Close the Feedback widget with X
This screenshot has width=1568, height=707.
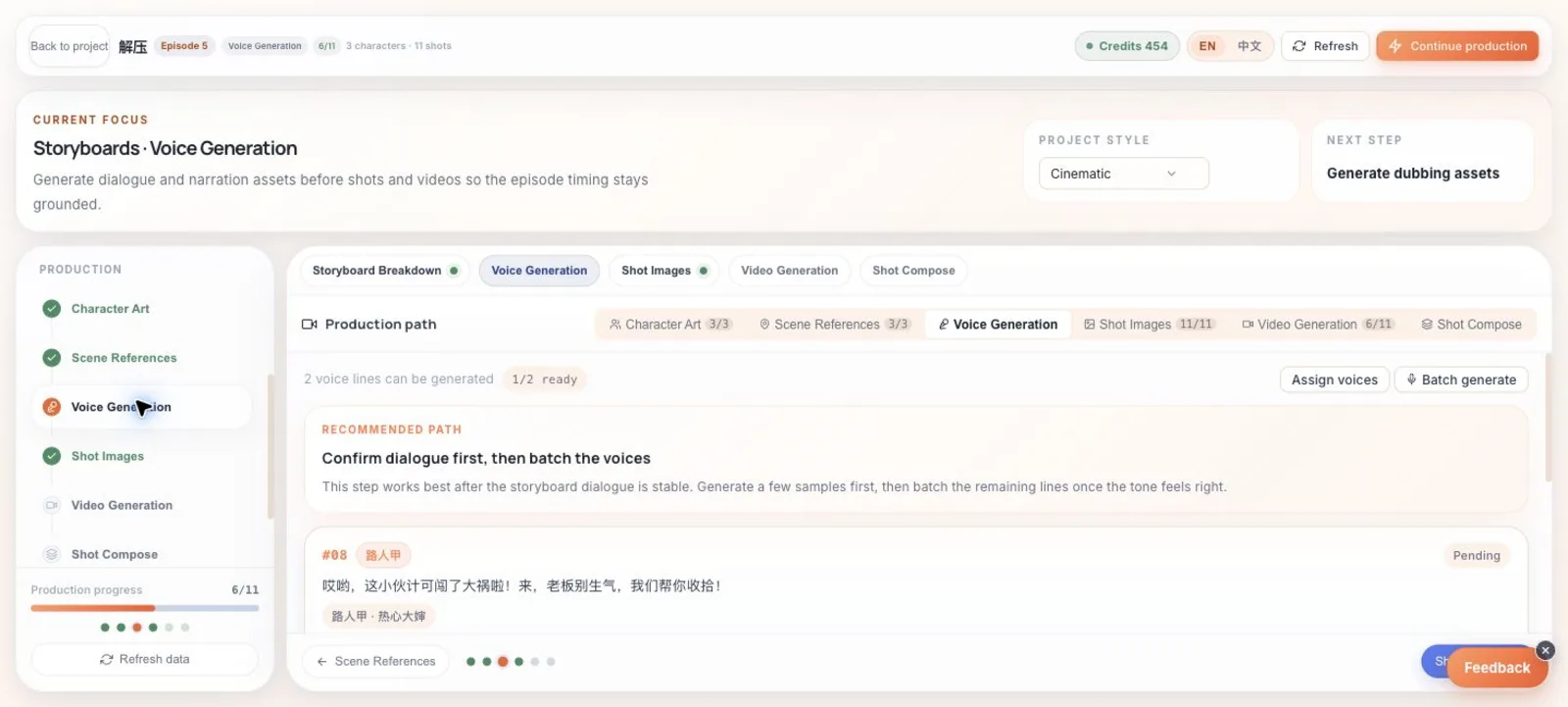click(1545, 650)
